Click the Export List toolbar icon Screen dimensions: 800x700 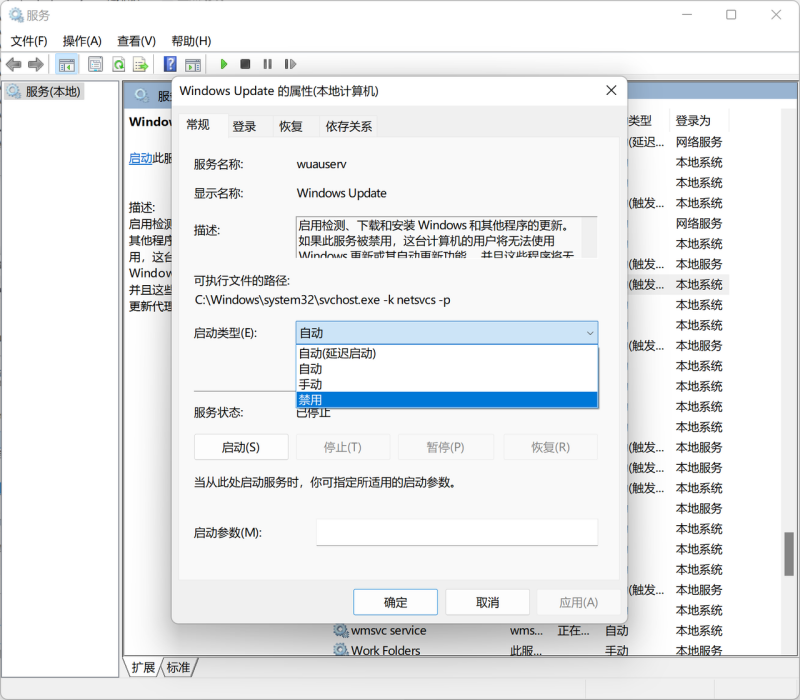coord(140,64)
